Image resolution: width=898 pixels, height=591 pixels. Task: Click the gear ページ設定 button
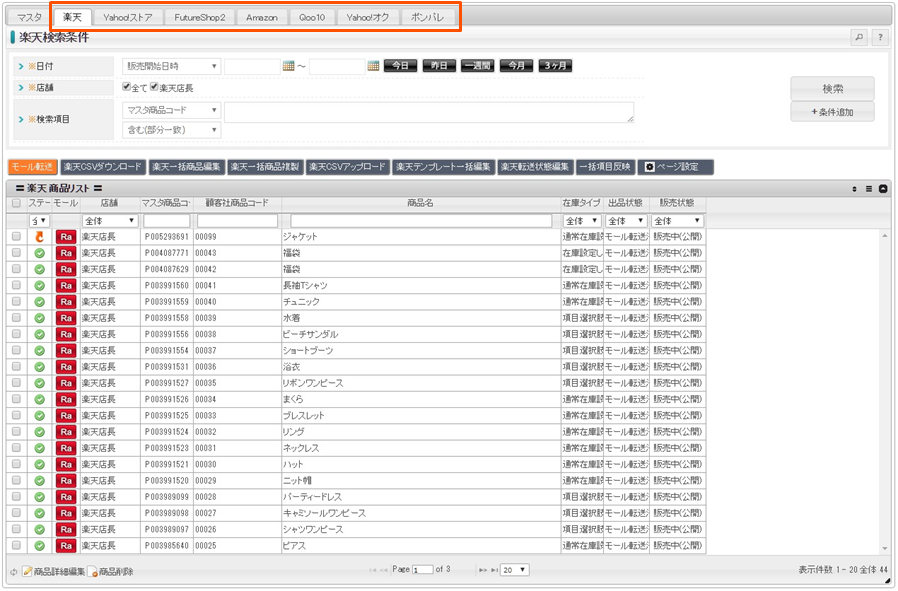pyautogui.click(x=676, y=167)
